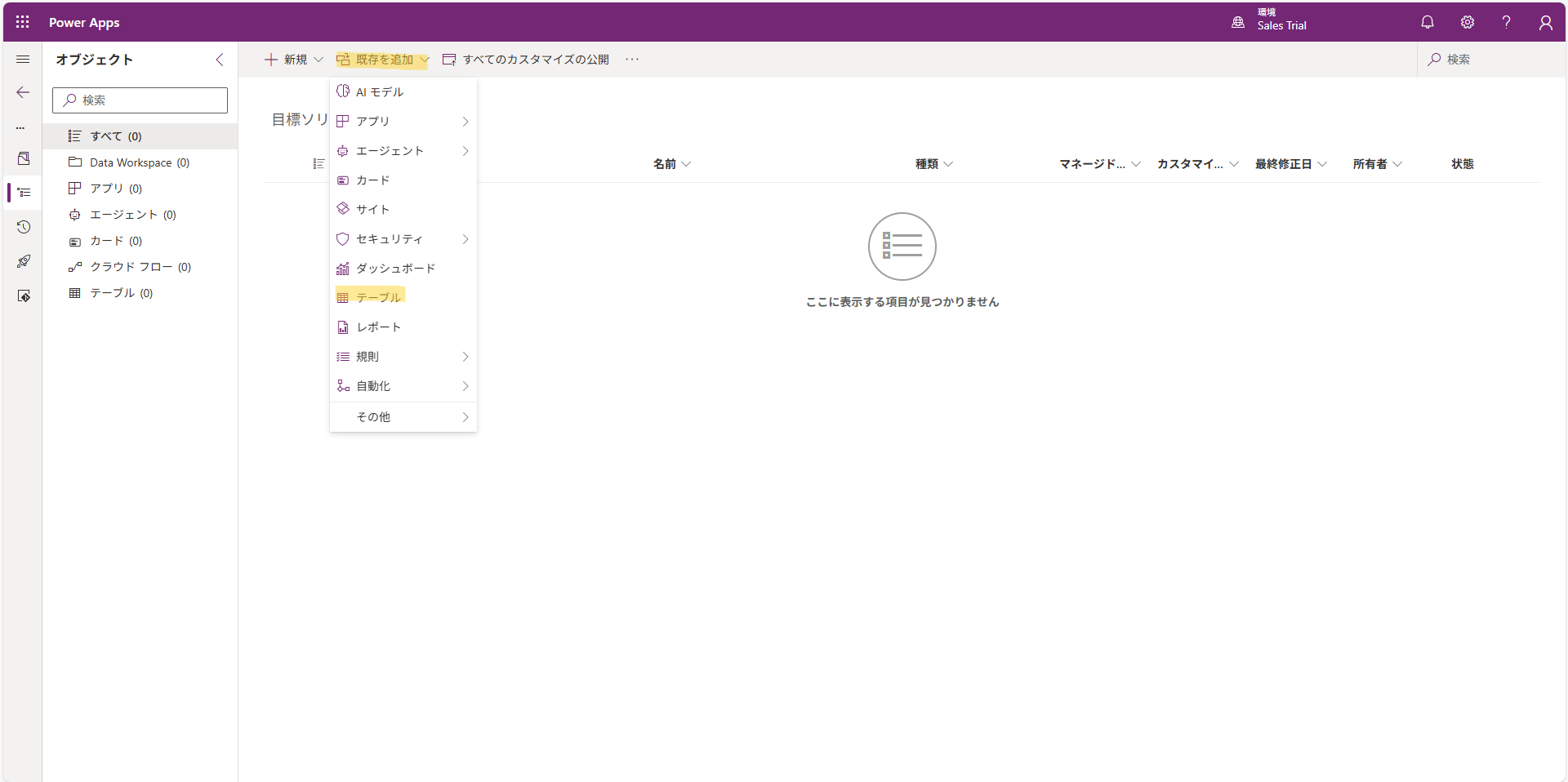Open the history icon in left rail
This screenshot has width=1568, height=782.
pyautogui.click(x=24, y=227)
